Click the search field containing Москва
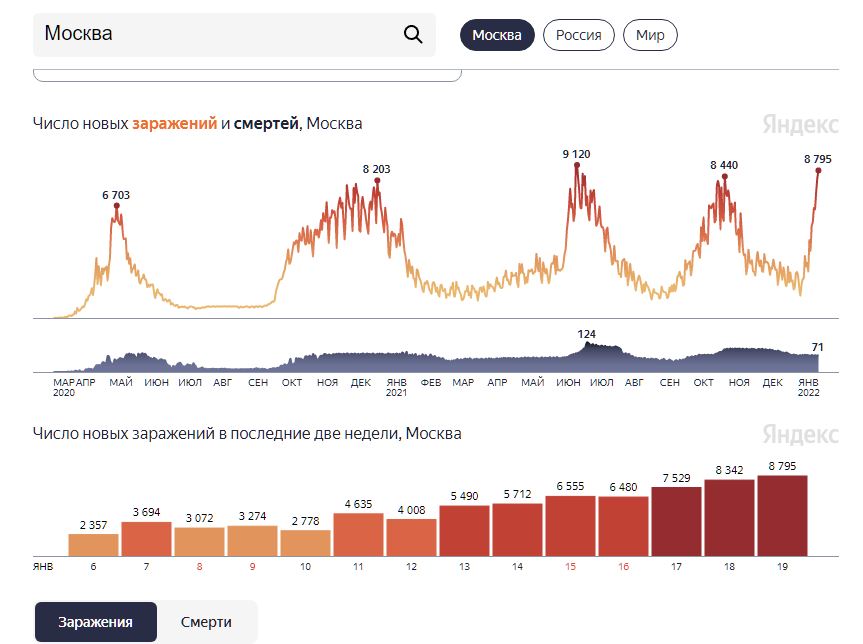Viewport: 863px width, 644px height. [x=234, y=35]
